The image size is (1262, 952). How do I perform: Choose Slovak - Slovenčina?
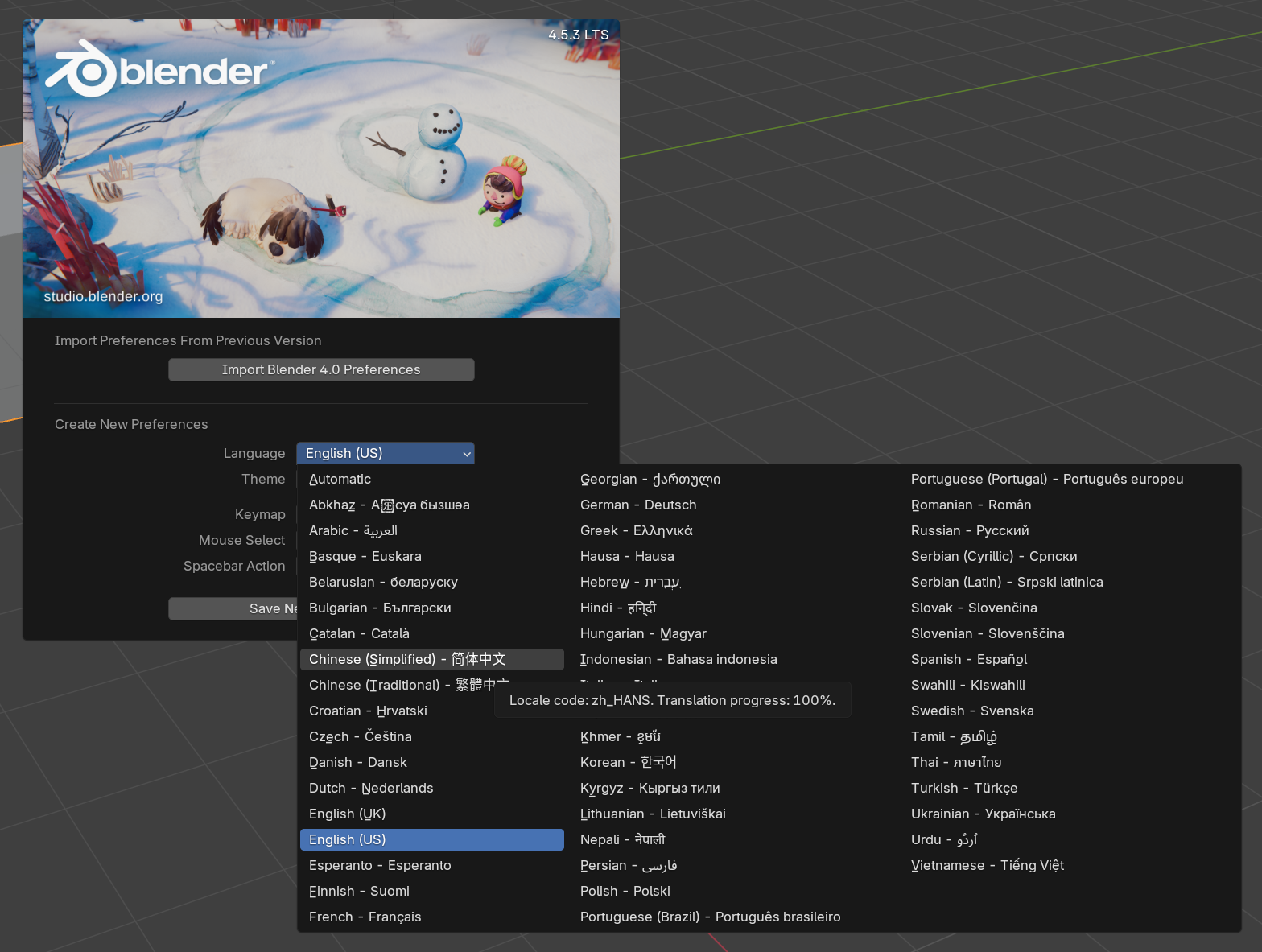pos(1070,608)
